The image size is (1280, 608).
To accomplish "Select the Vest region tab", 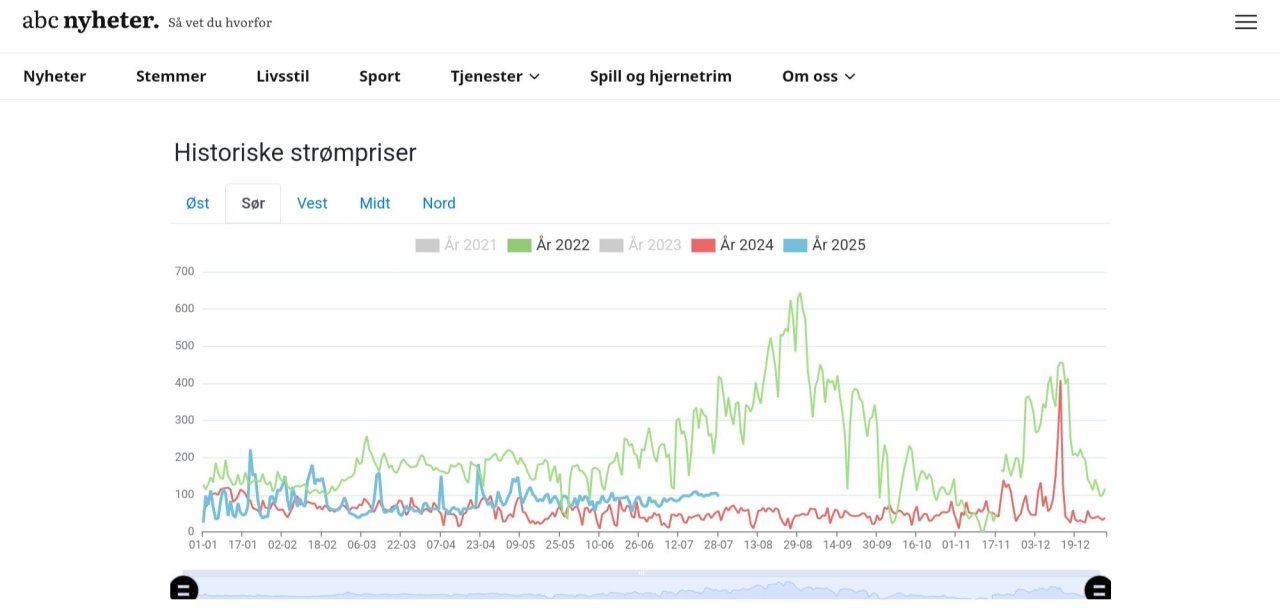I will click(x=312, y=203).
